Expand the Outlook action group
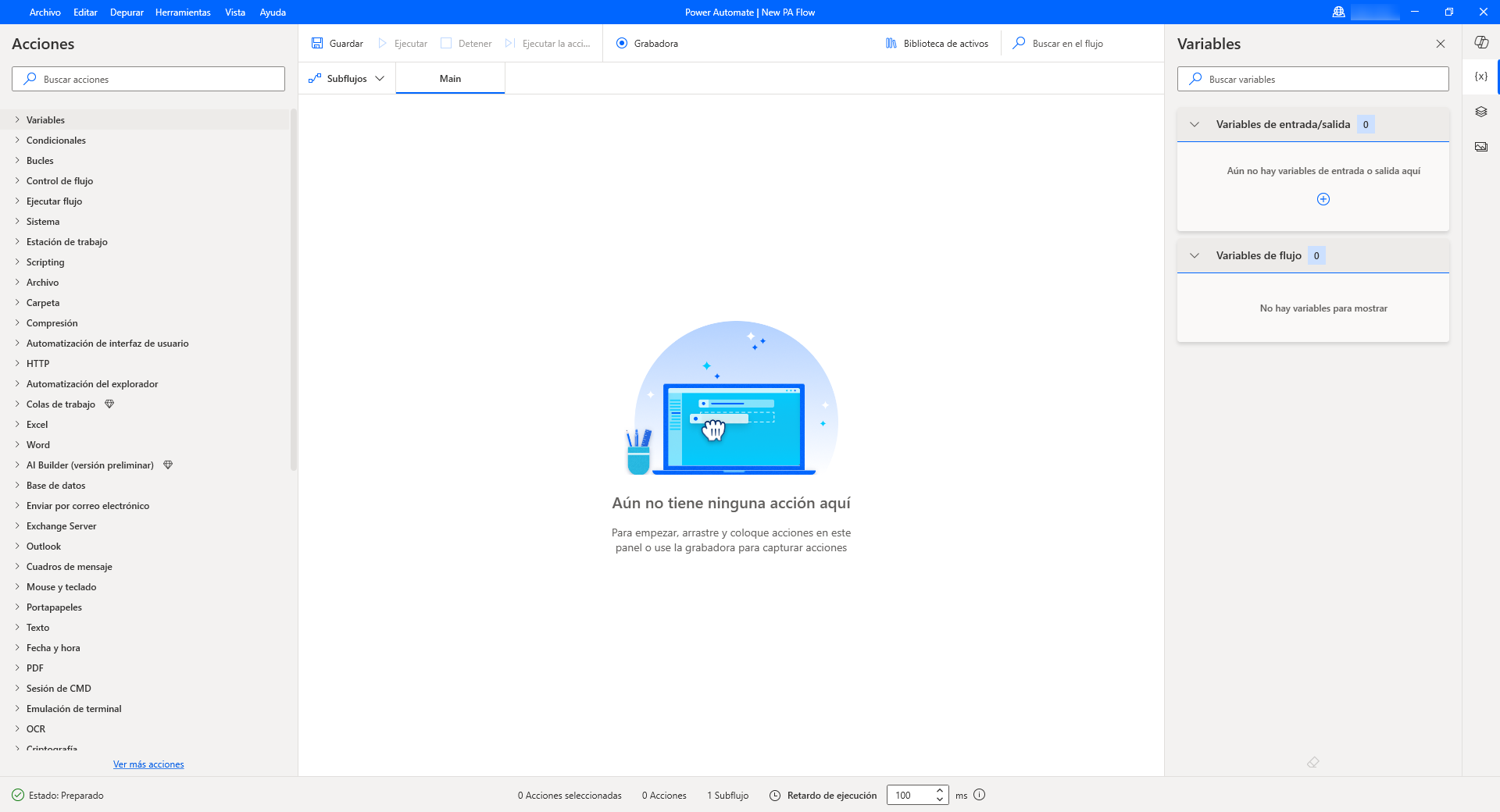 [17, 546]
